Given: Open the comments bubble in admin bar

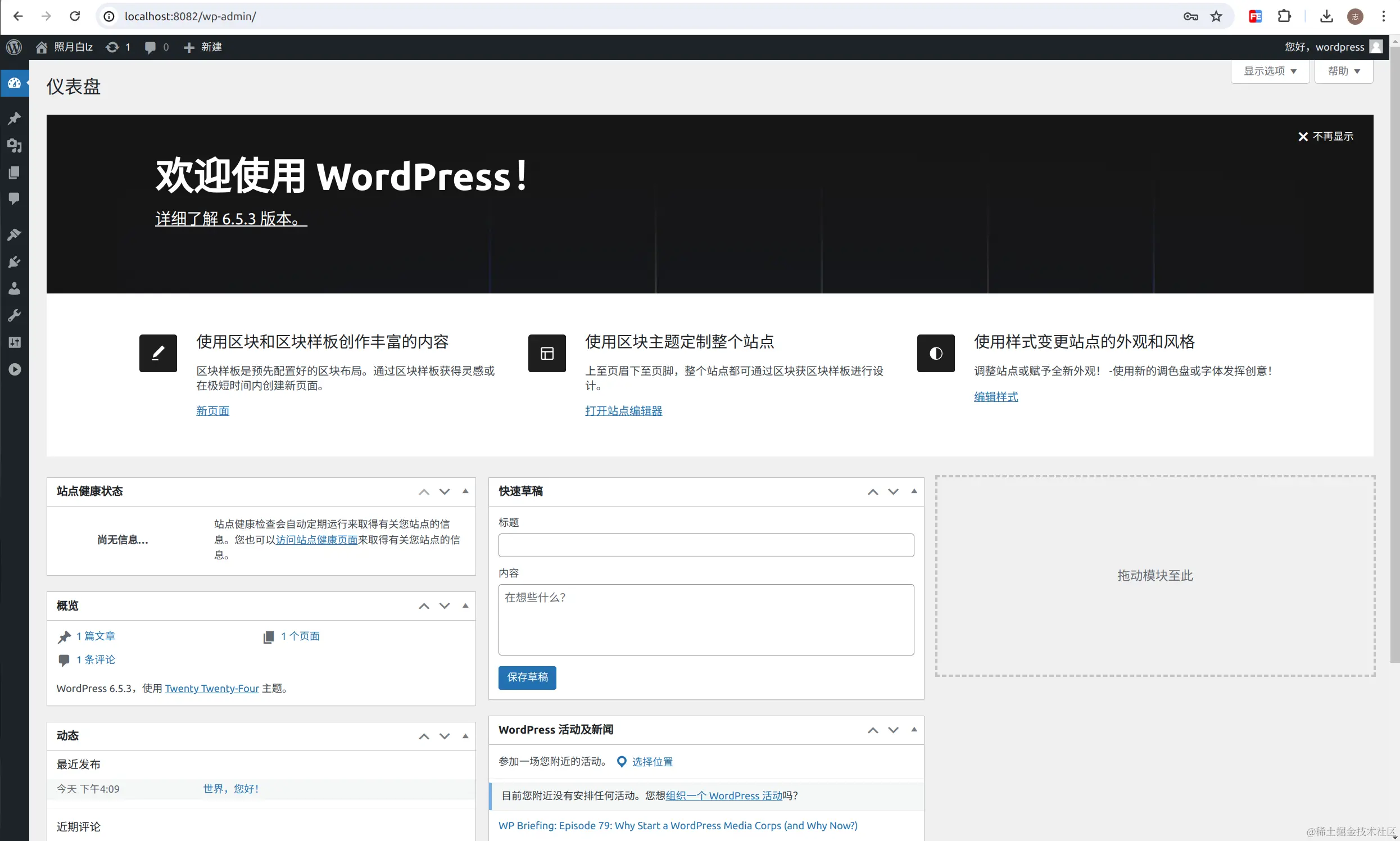Looking at the screenshot, I should coord(150,47).
